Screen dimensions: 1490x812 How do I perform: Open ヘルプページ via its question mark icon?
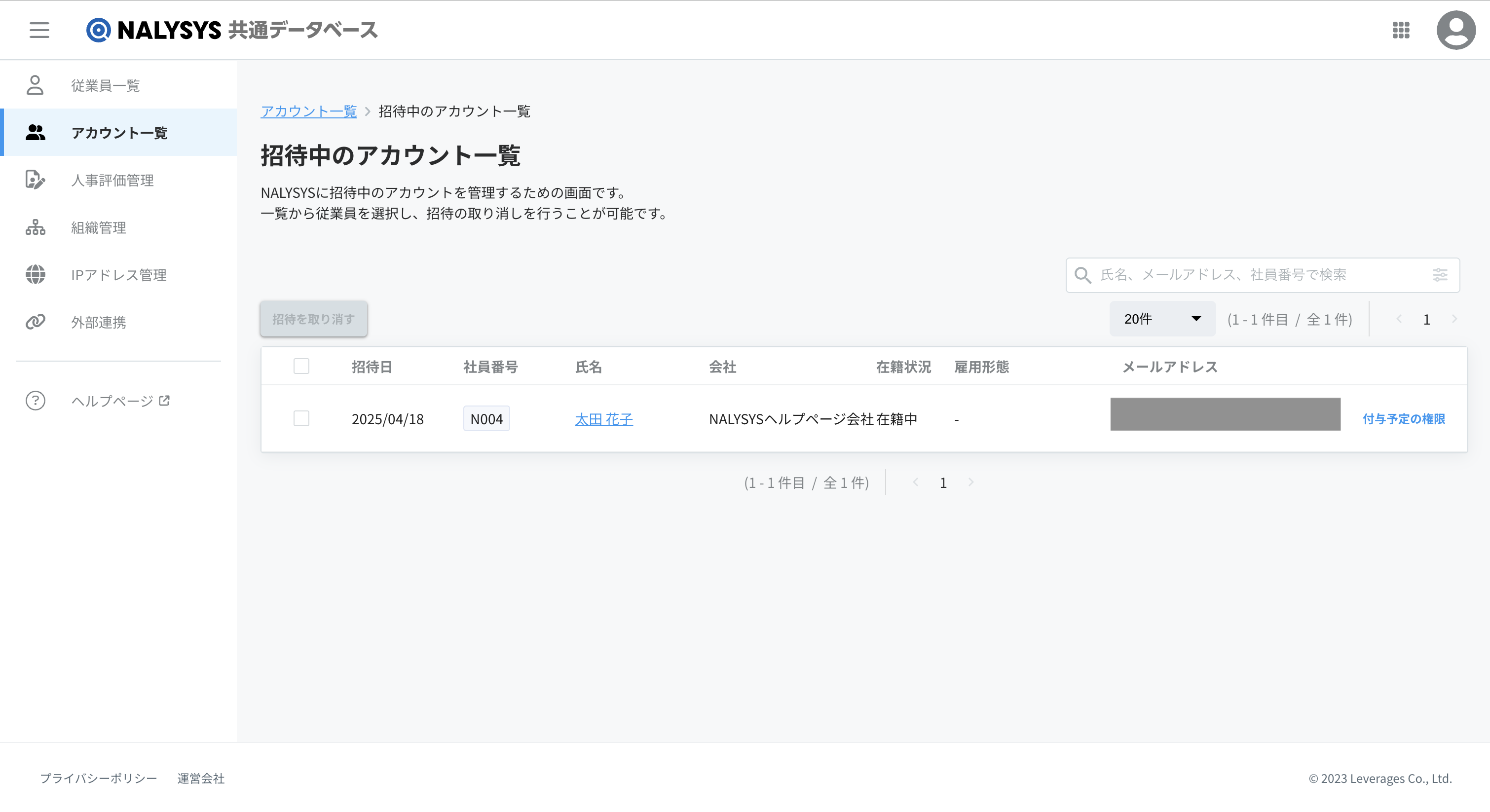(36, 400)
